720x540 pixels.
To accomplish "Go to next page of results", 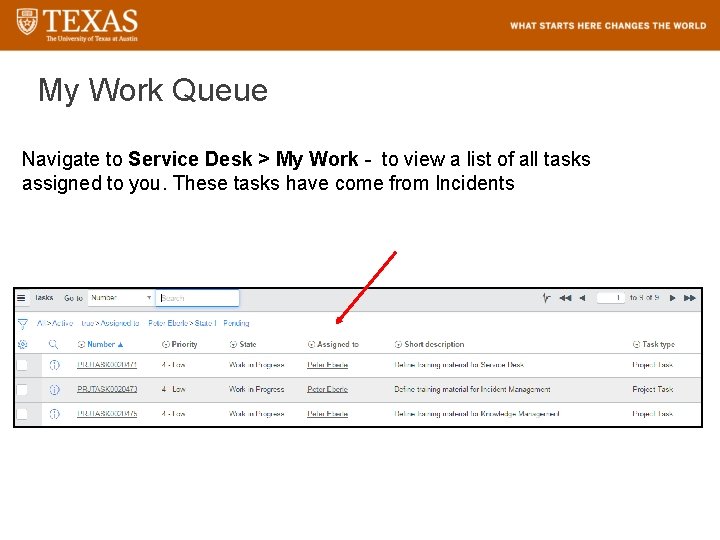I will click(x=673, y=298).
